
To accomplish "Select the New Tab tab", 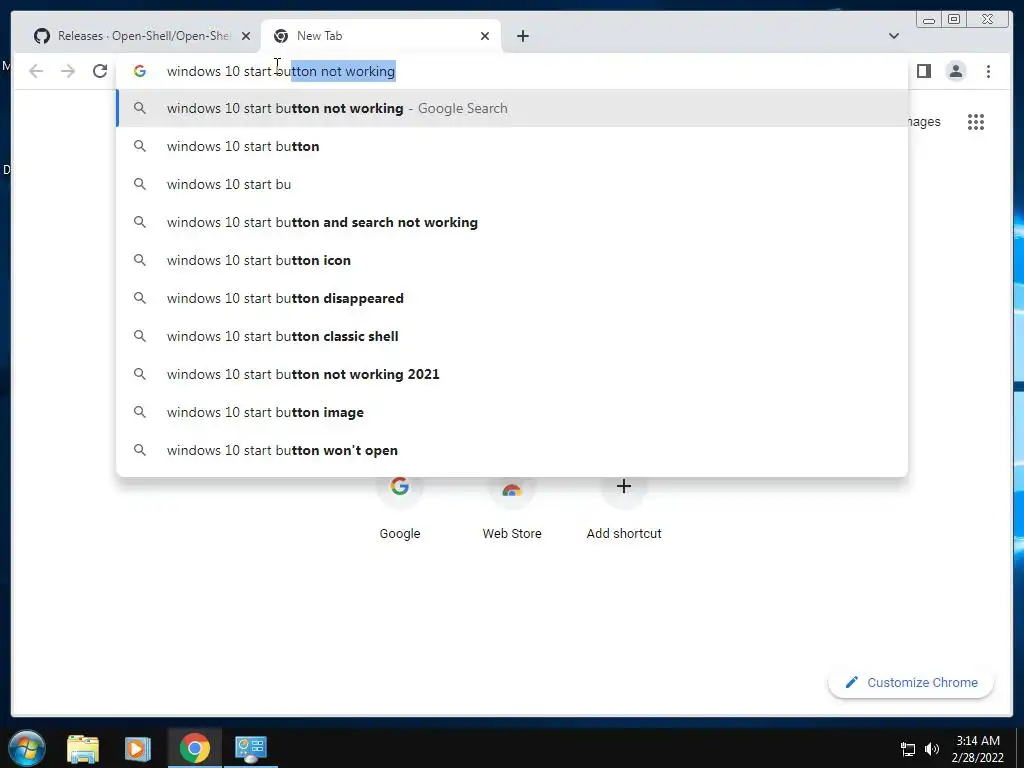I will tap(381, 36).
